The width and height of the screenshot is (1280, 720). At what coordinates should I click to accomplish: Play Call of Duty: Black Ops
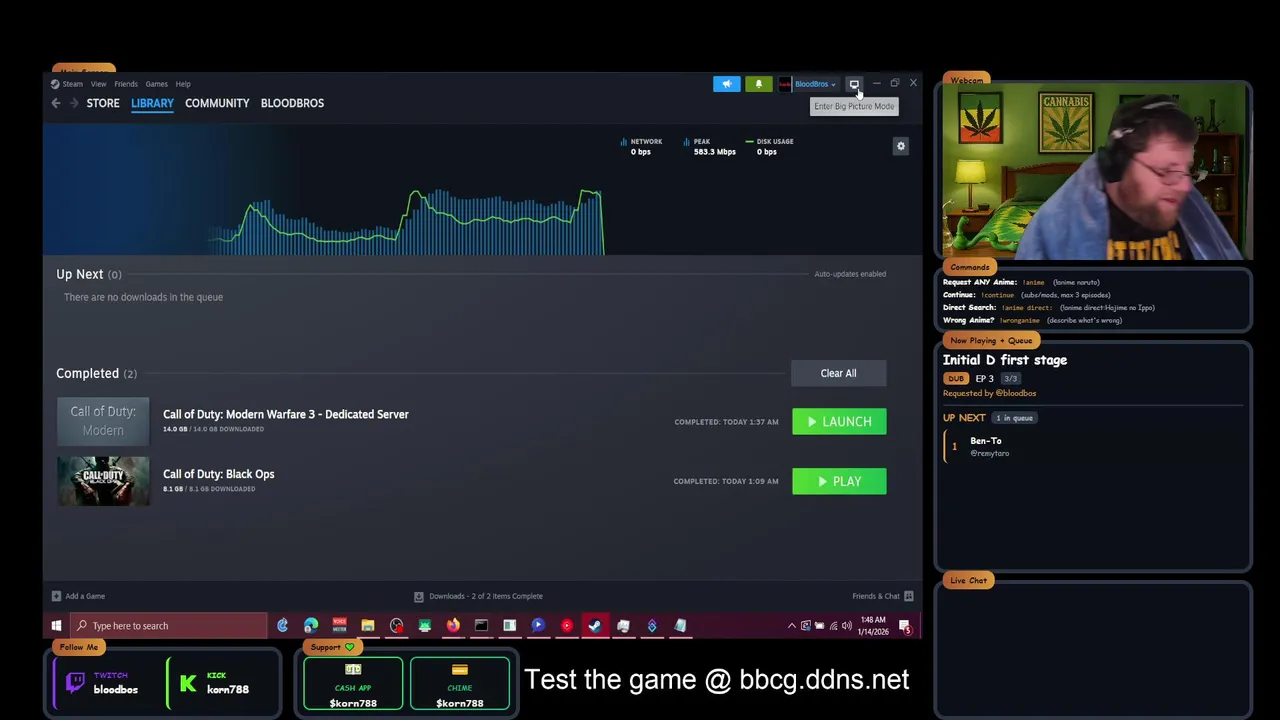click(x=839, y=481)
